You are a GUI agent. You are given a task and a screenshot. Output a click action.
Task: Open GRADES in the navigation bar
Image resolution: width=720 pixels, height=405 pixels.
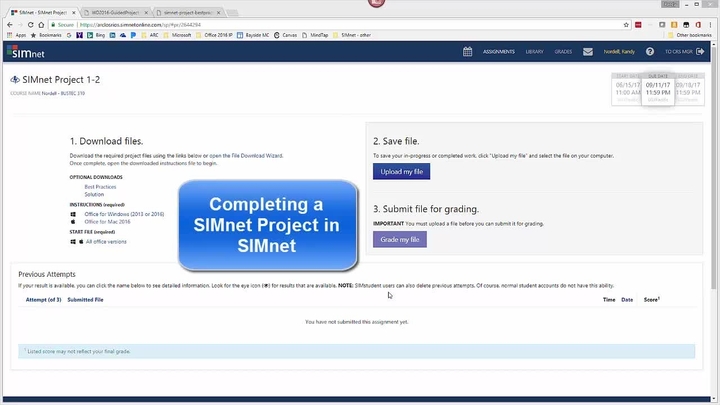(x=563, y=52)
